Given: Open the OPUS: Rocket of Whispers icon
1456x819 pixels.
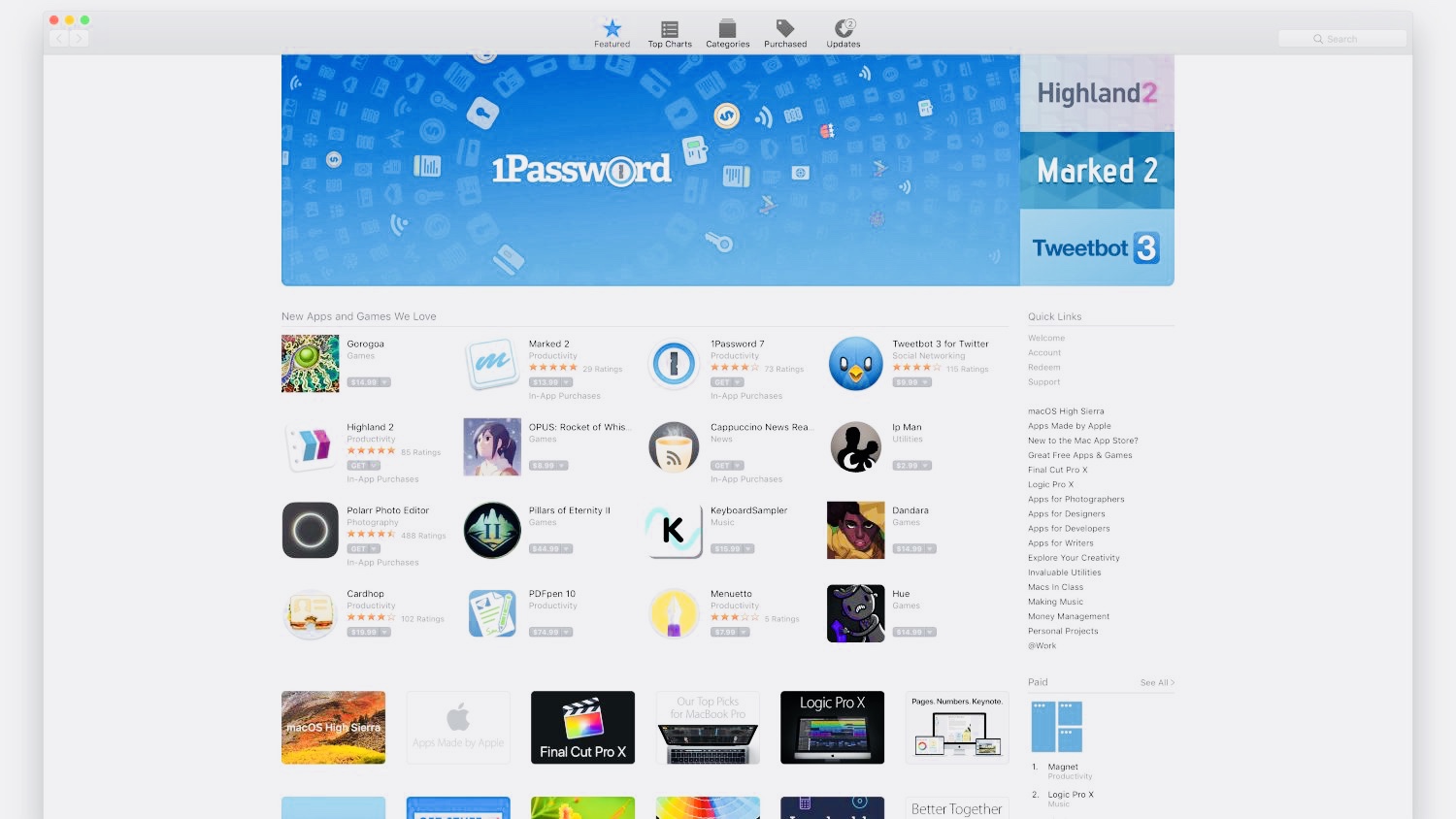Looking at the screenshot, I should 492,447.
